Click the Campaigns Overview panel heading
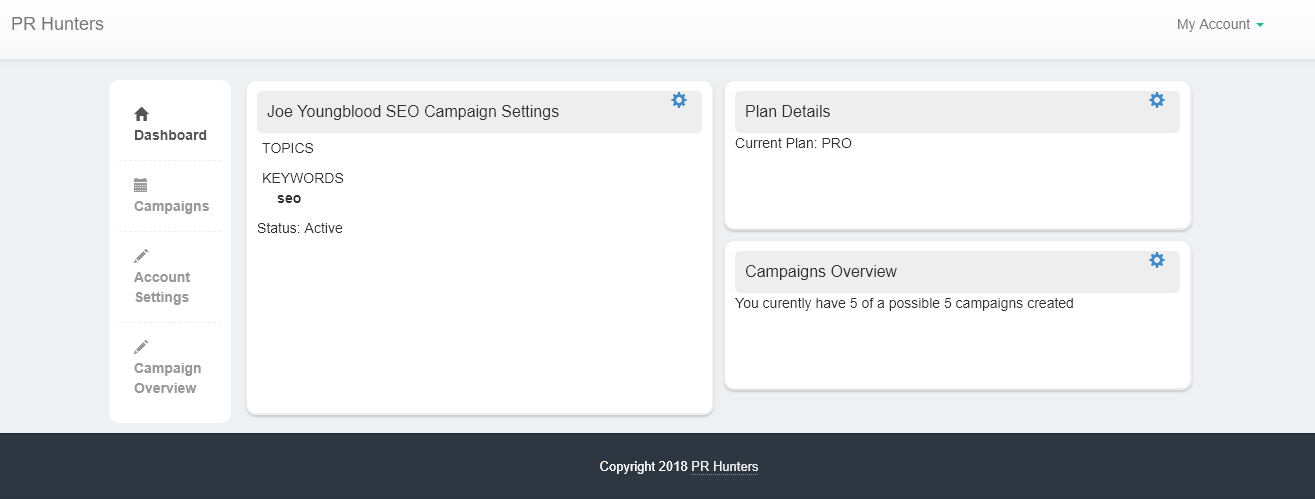Screen dimensions: 1315x499 point(821,272)
